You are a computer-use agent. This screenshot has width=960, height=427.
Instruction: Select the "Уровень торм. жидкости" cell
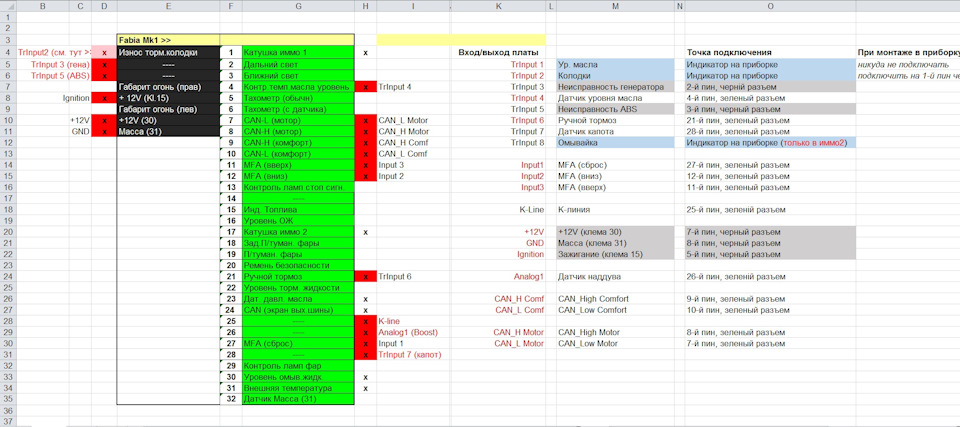click(x=298, y=288)
